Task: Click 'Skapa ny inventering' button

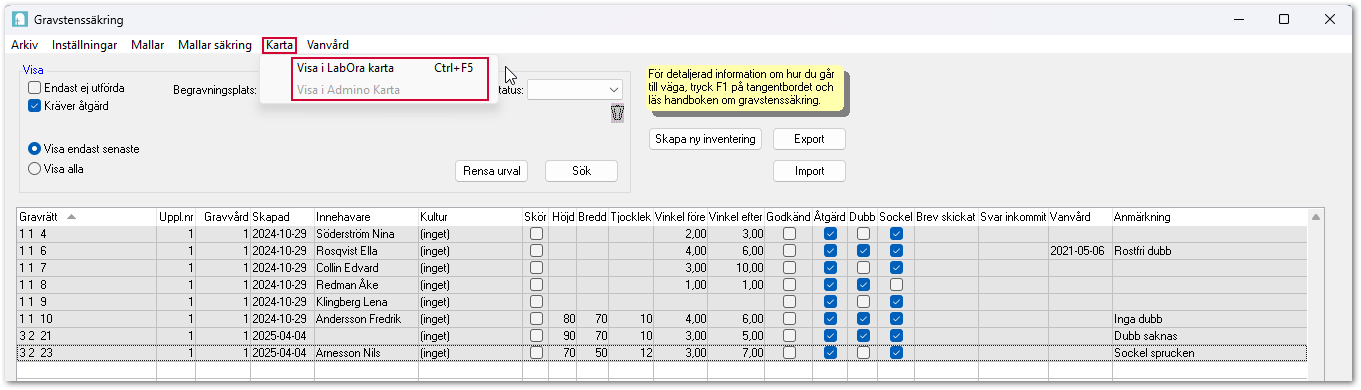Action: coord(704,139)
